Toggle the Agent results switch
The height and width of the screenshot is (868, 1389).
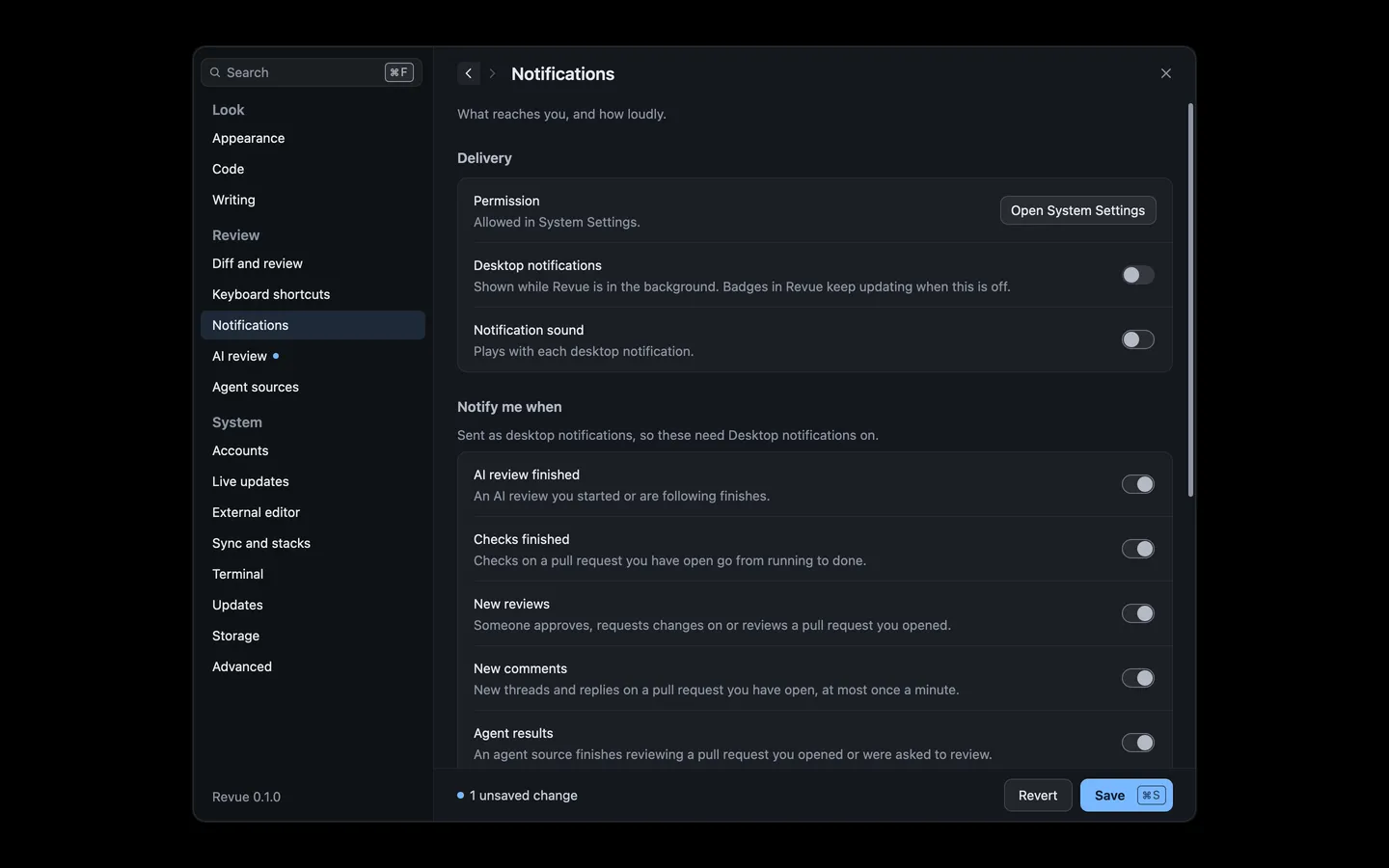pos(1138,743)
